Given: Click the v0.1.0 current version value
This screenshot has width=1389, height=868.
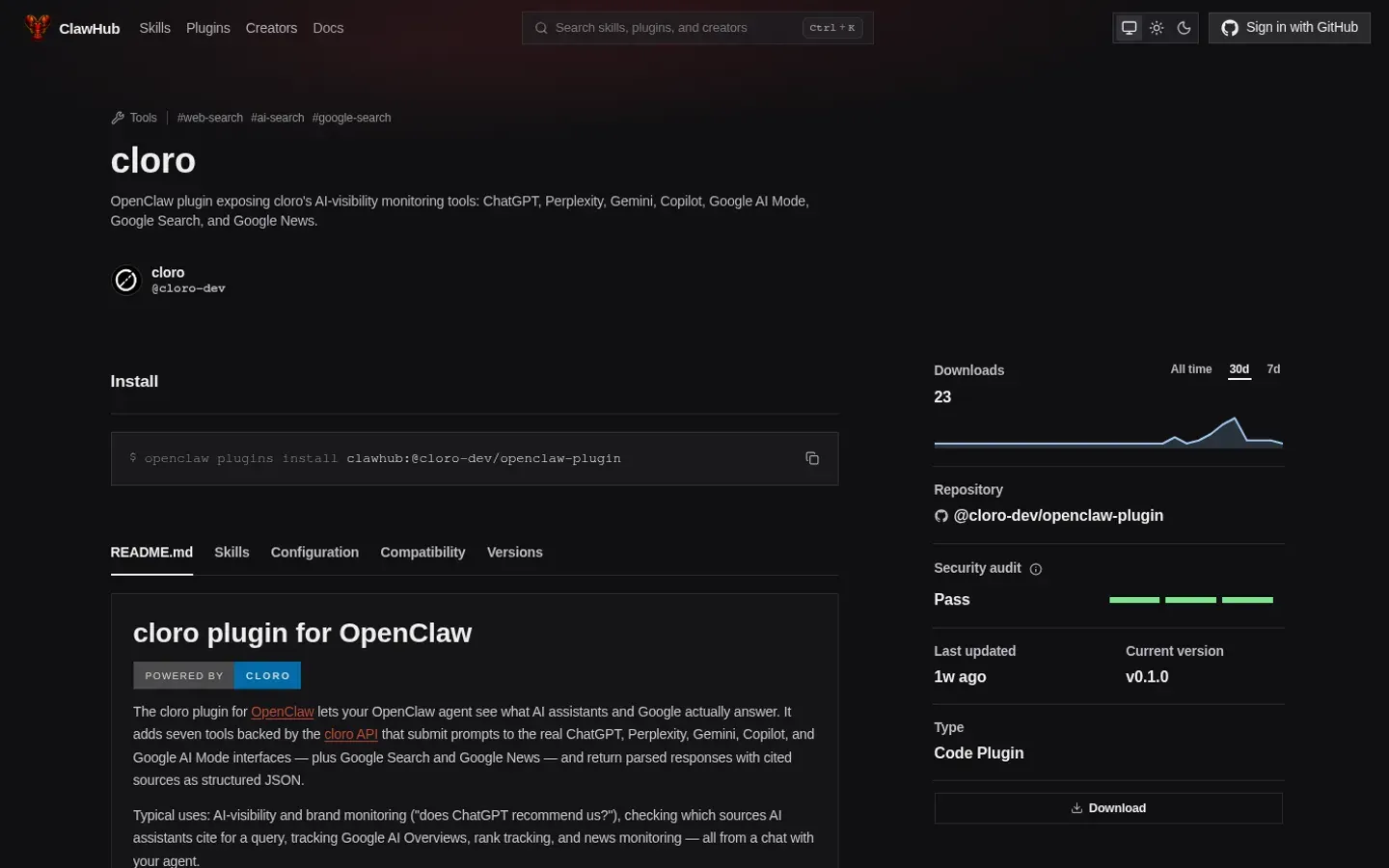Looking at the screenshot, I should 1147,677.
